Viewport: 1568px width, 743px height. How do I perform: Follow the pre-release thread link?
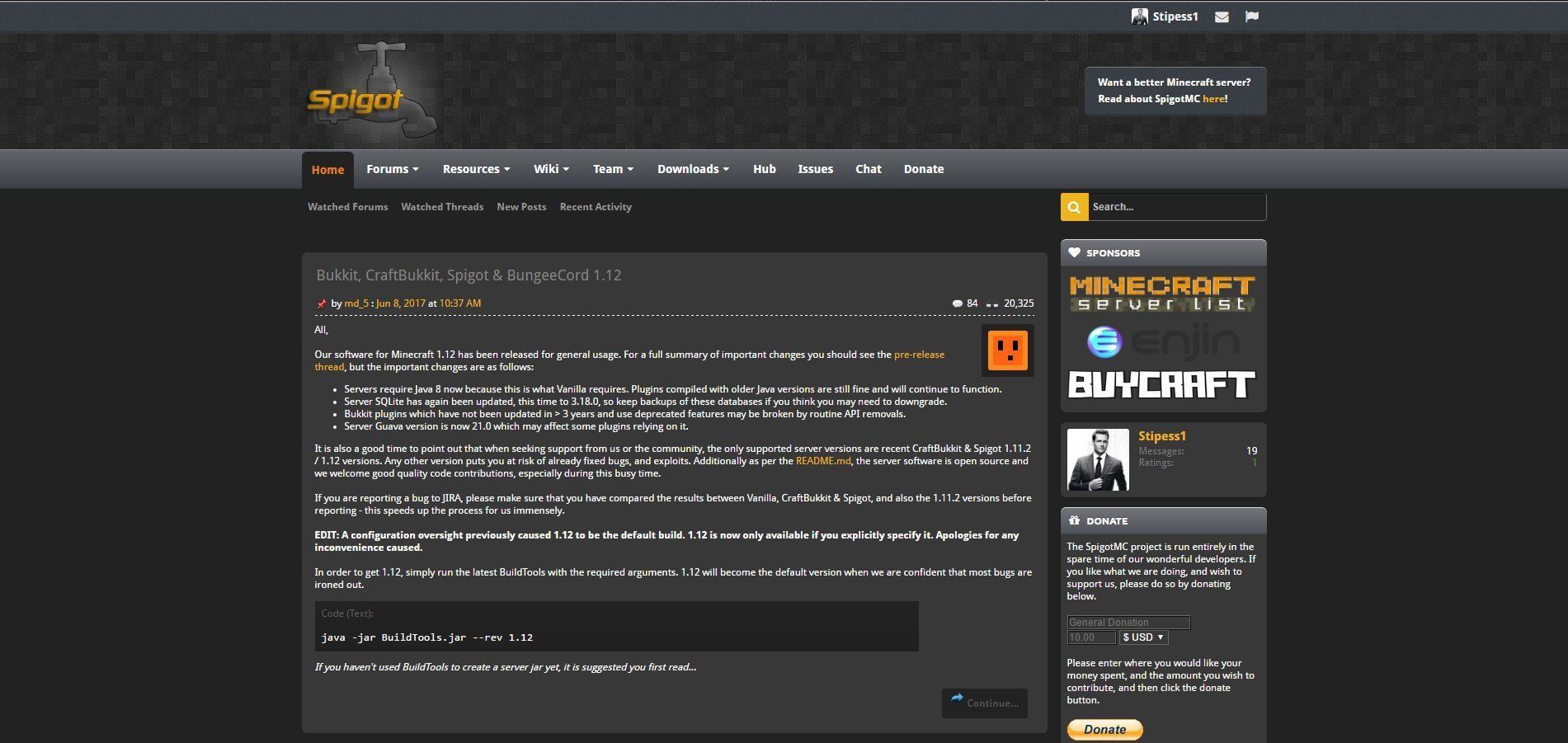(x=918, y=354)
